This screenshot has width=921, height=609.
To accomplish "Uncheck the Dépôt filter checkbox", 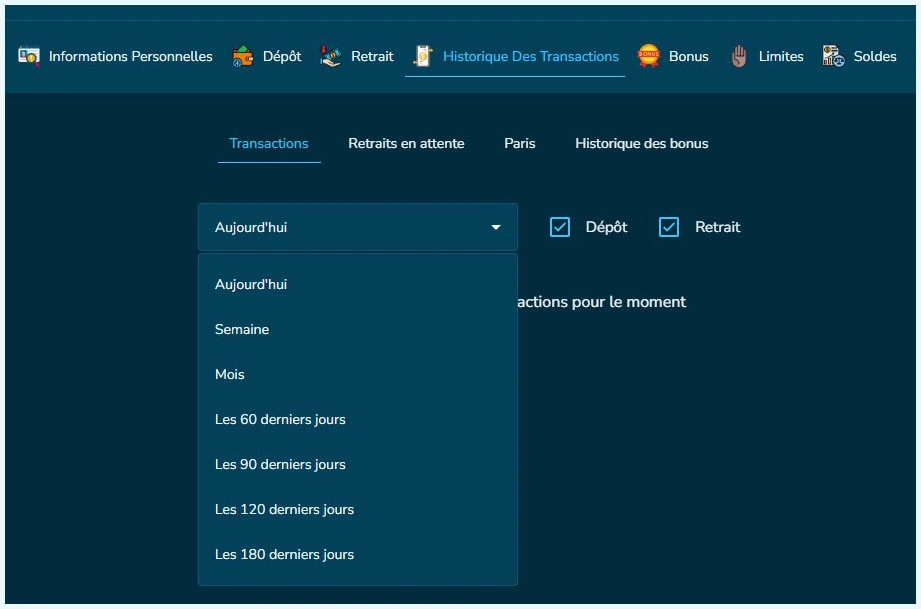I will (x=559, y=227).
